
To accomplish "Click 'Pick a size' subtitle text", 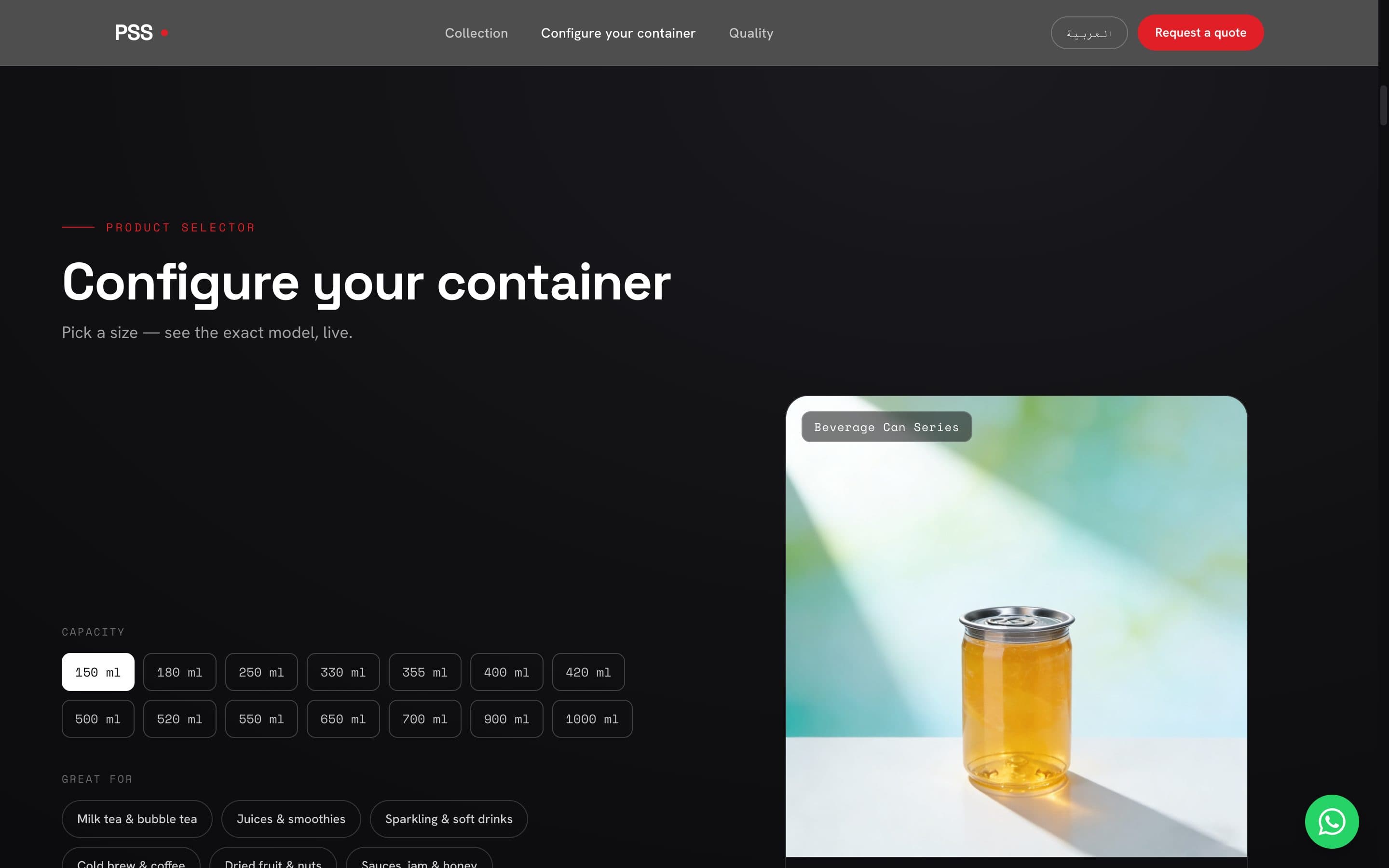I will pos(206,332).
